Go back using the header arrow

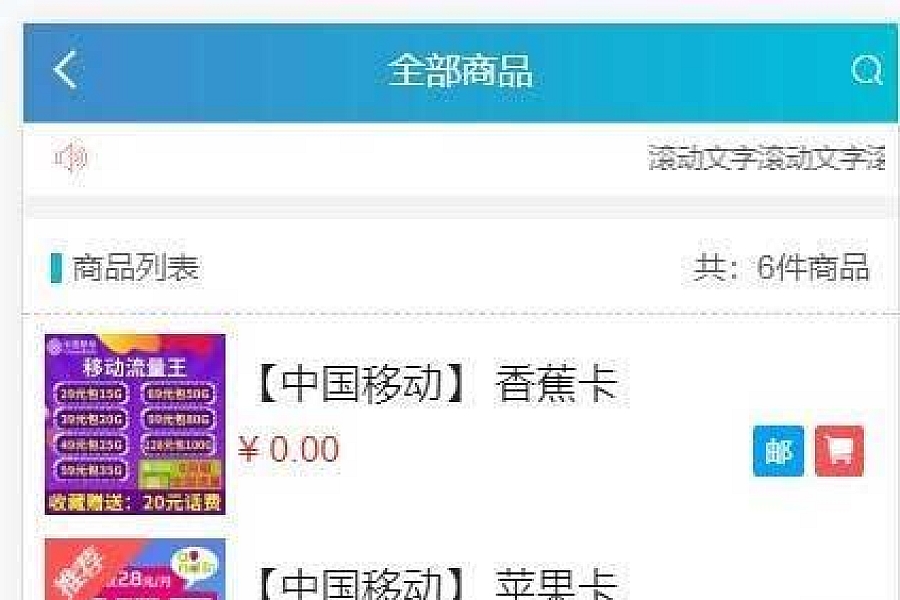pos(65,70)
